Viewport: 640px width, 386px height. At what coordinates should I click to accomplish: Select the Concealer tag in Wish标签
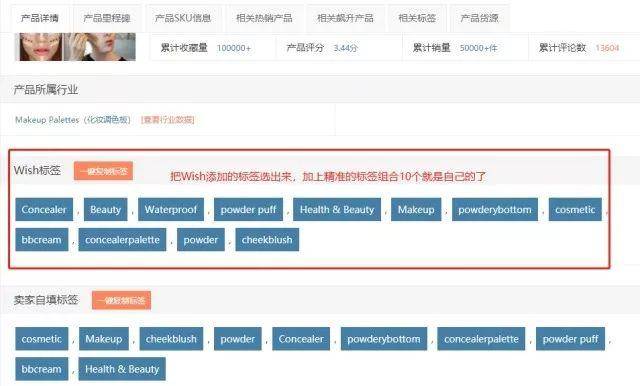tap(44, 209)
